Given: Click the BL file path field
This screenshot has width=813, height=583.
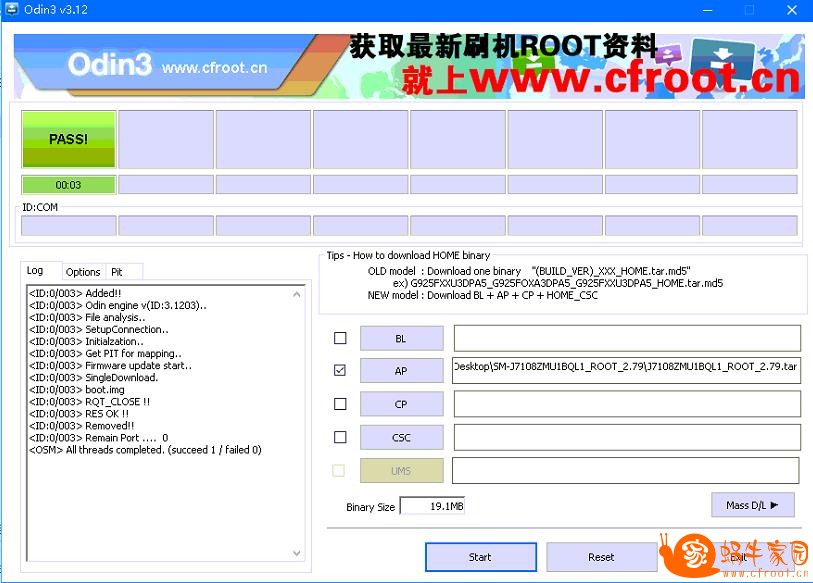Looking at the screenshot, I should click(627, 338).
